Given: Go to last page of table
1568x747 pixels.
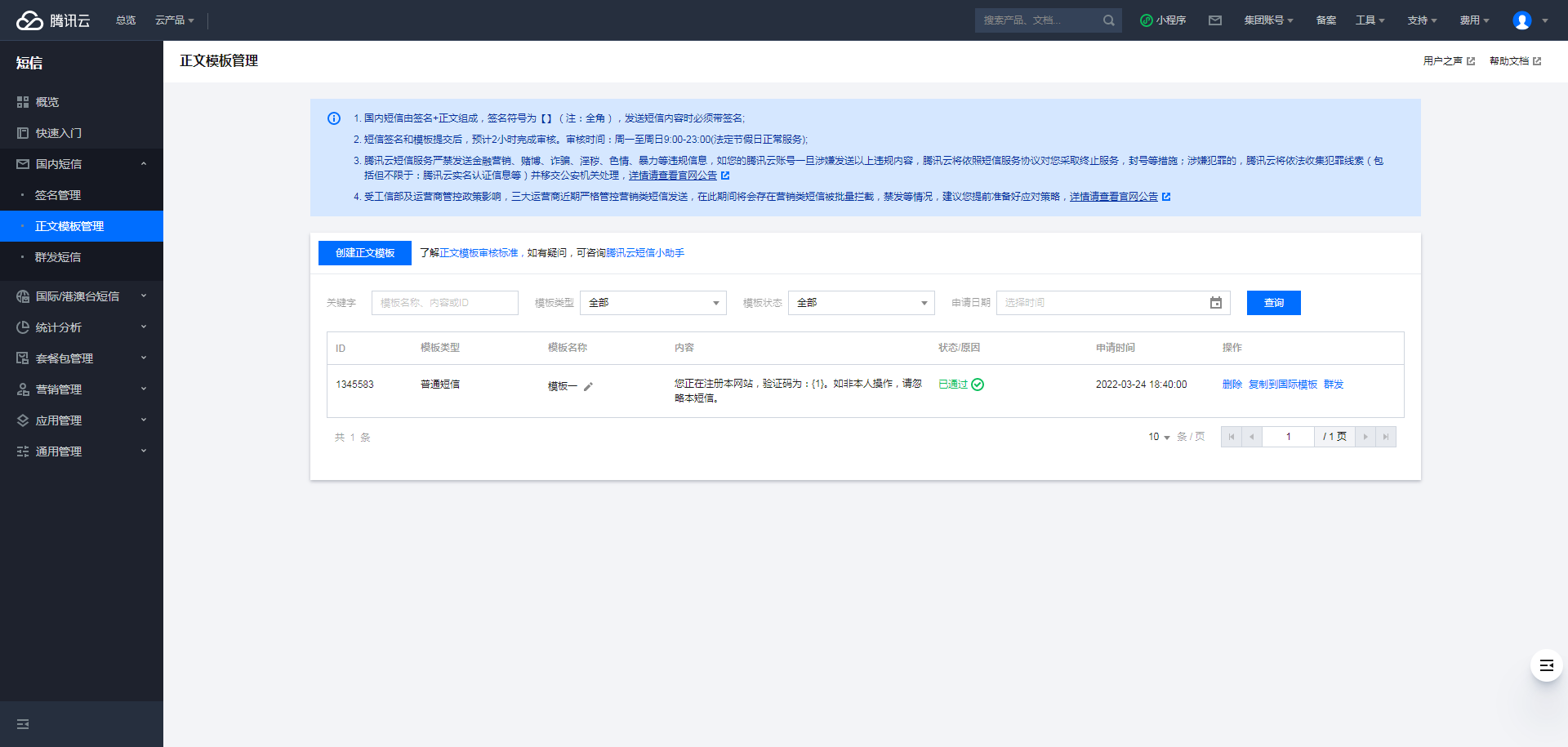Looking at the screenshot, I should click(1386, 437).
